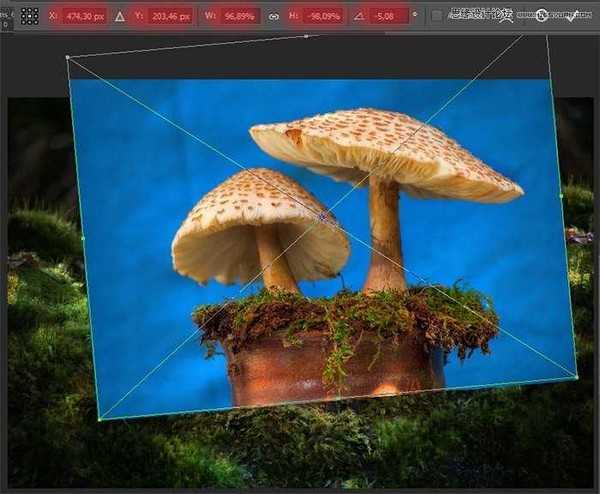Click the rotation field showing -5.08
Viewport: 600px width, 494px height.
[x=390, y=16]
